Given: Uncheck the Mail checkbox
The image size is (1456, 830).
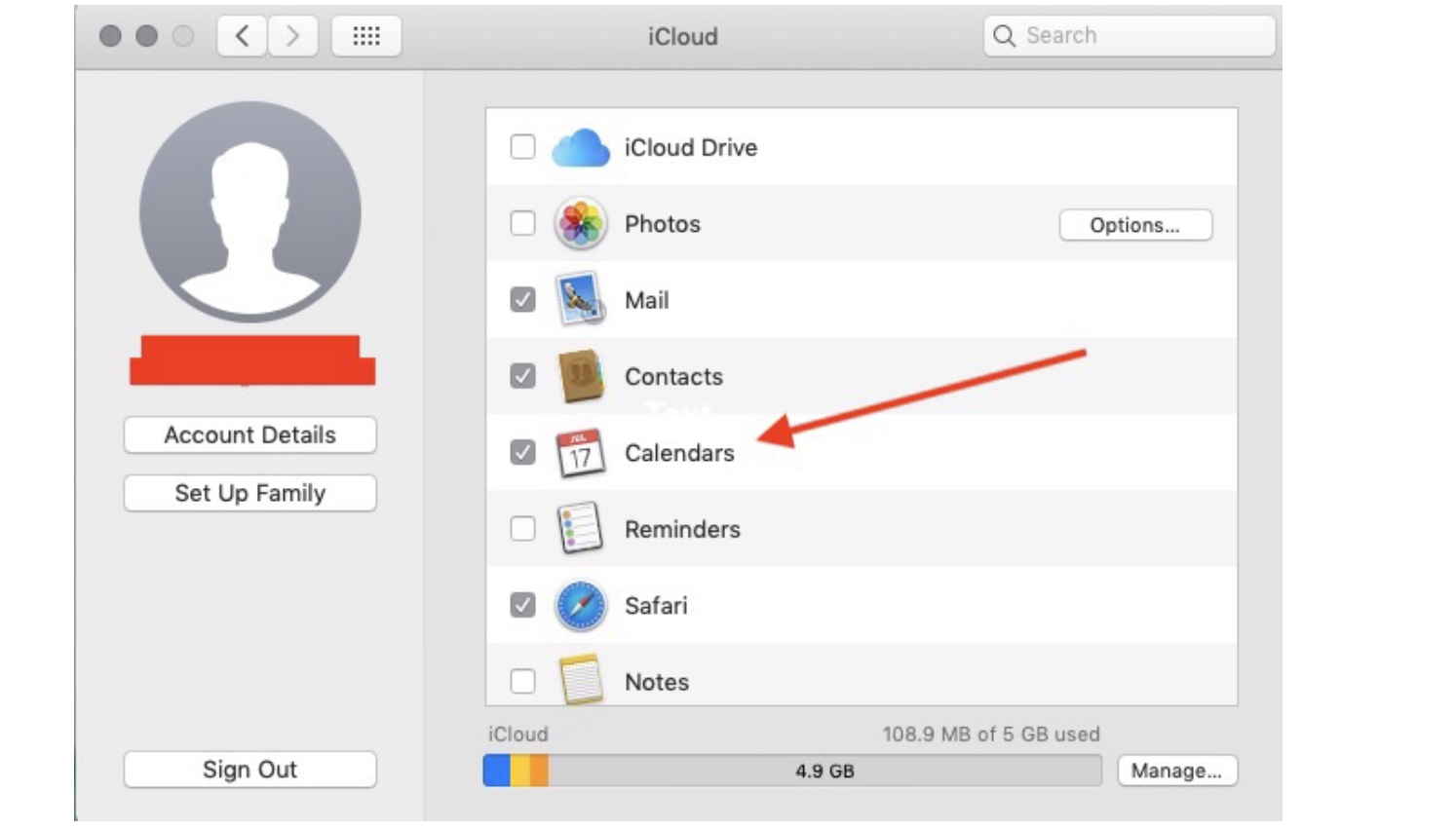Looking at the screenshot, I should coord(523,299).
